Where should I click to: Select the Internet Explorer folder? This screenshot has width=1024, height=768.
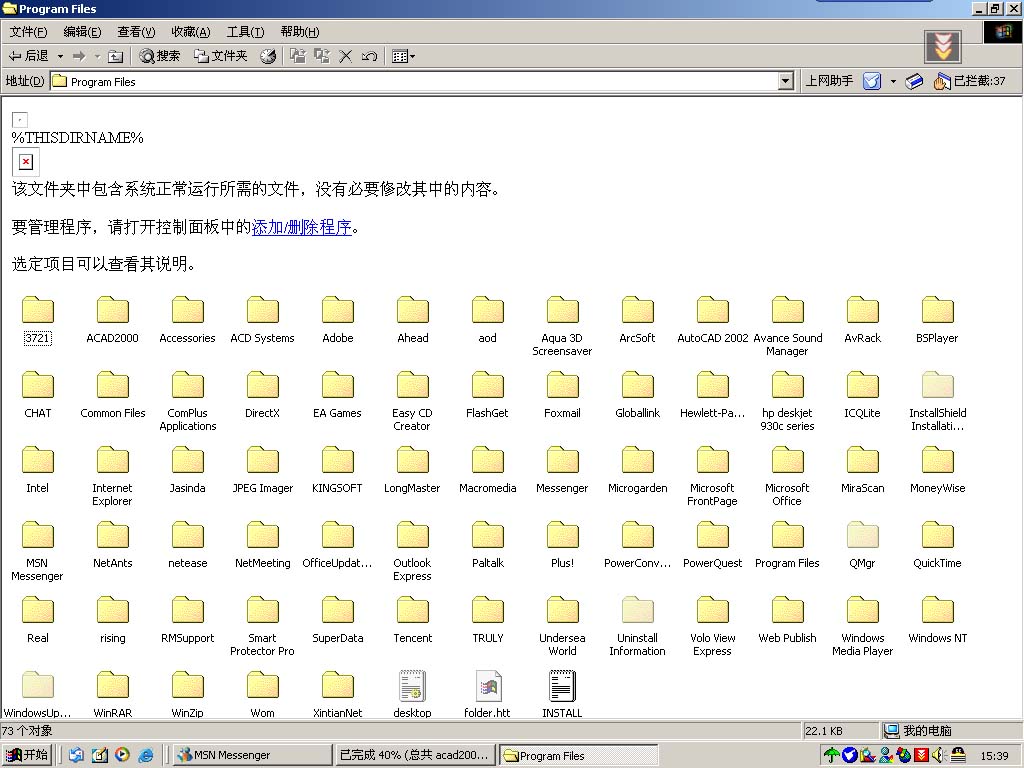point(112,477)
